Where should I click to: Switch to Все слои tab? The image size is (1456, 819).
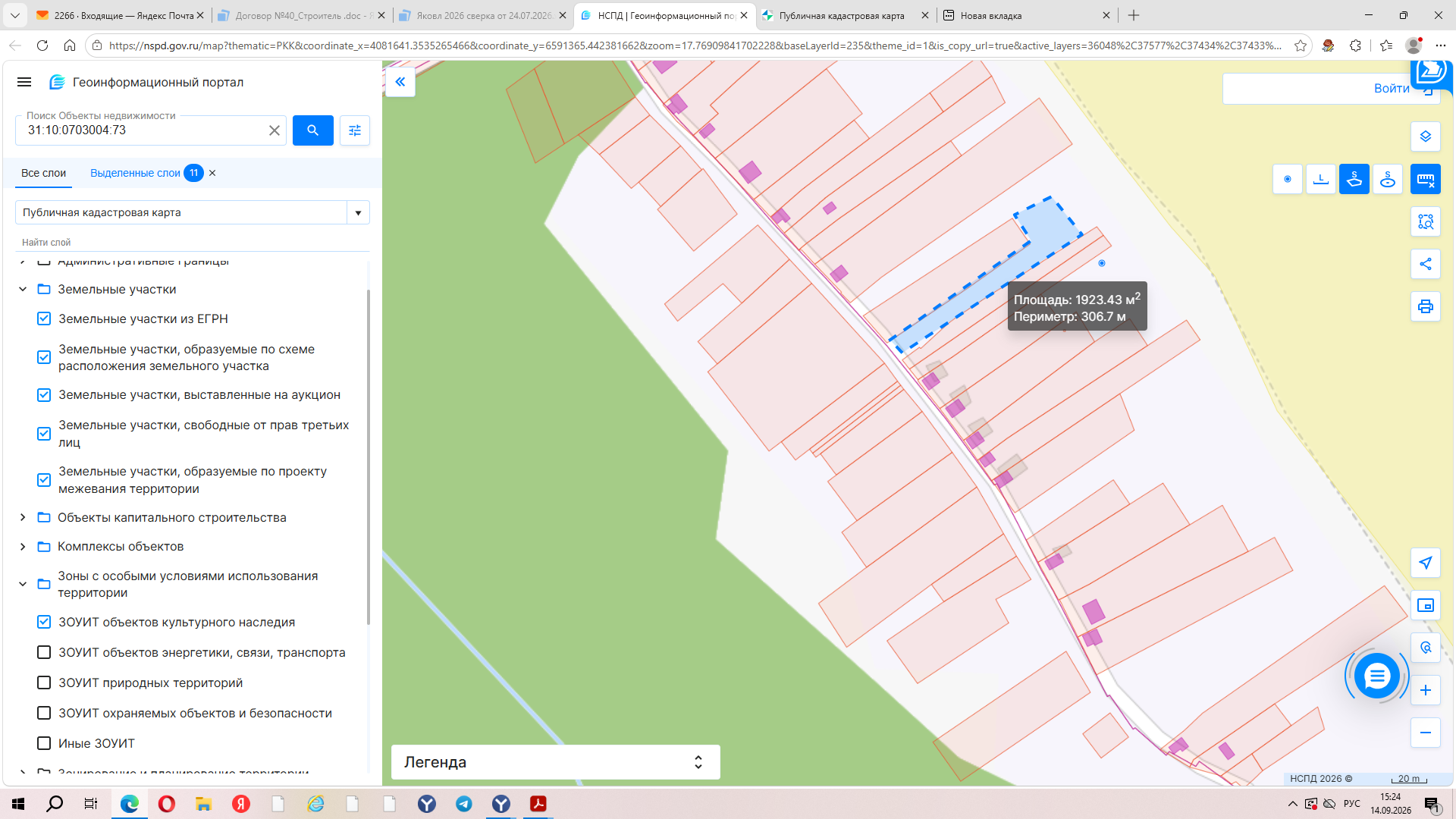[x=43, y=173]
